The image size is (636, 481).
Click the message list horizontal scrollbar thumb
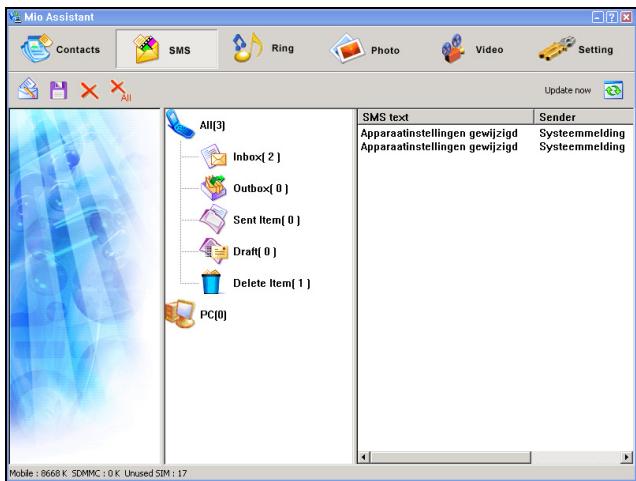pyautogui.click(x=450, y=457)
